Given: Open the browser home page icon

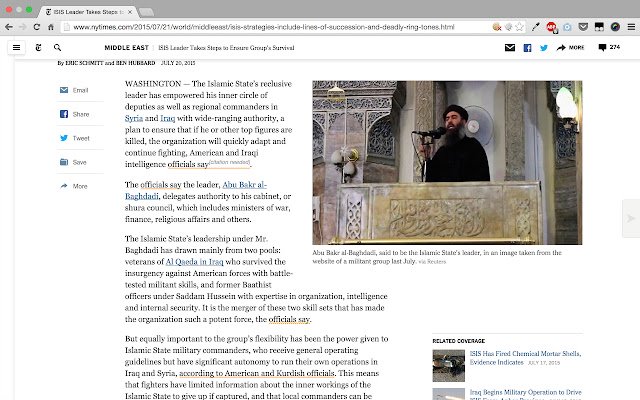Looking at the screenshot, I should point(51,27).
